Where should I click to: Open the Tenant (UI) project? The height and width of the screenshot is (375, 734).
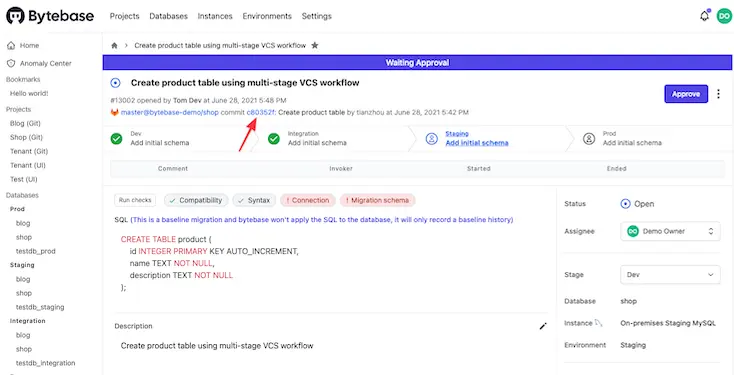(x=28, y=165)
